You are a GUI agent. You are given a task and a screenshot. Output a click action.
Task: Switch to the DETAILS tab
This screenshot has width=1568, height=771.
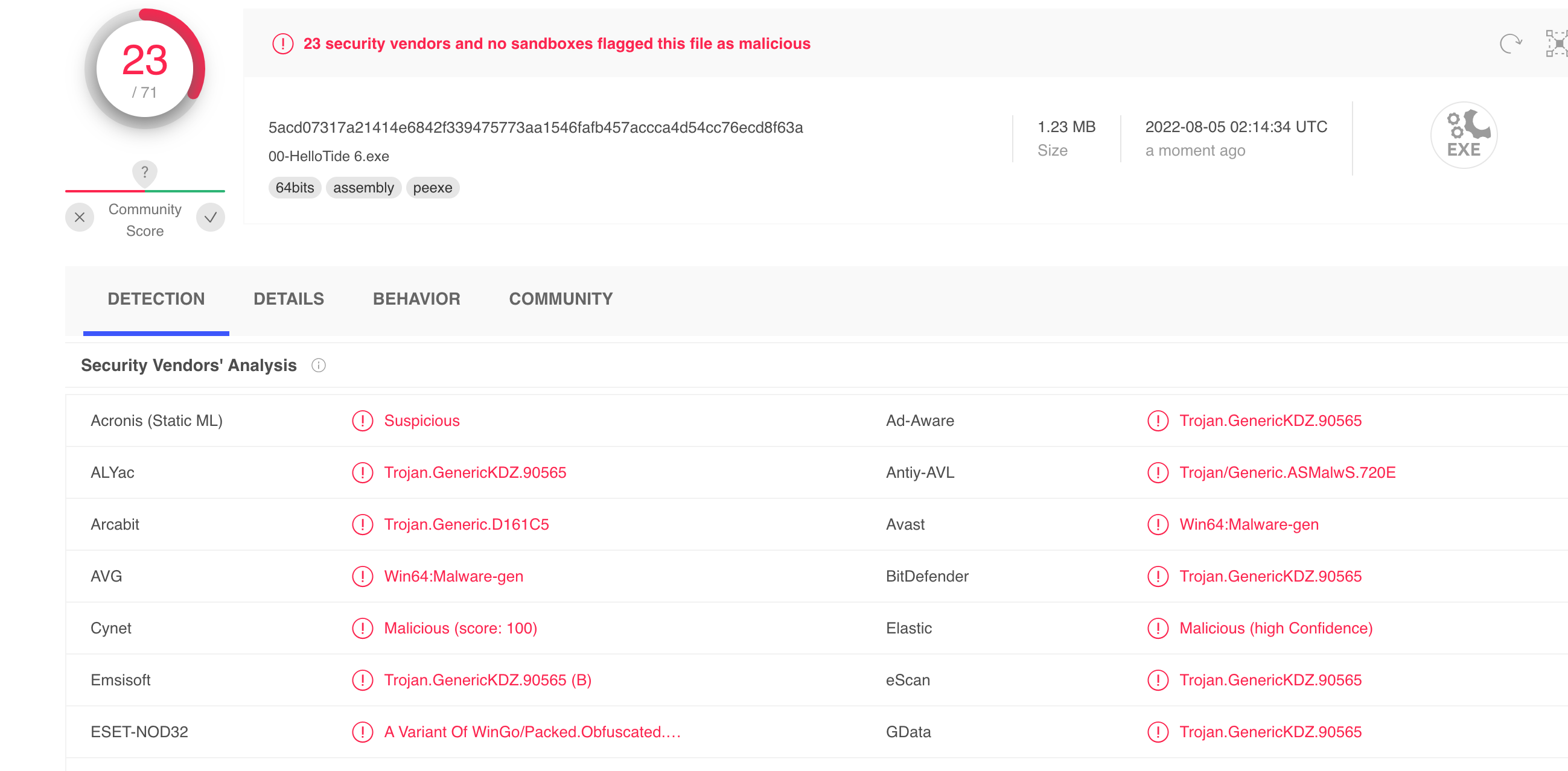288,299
